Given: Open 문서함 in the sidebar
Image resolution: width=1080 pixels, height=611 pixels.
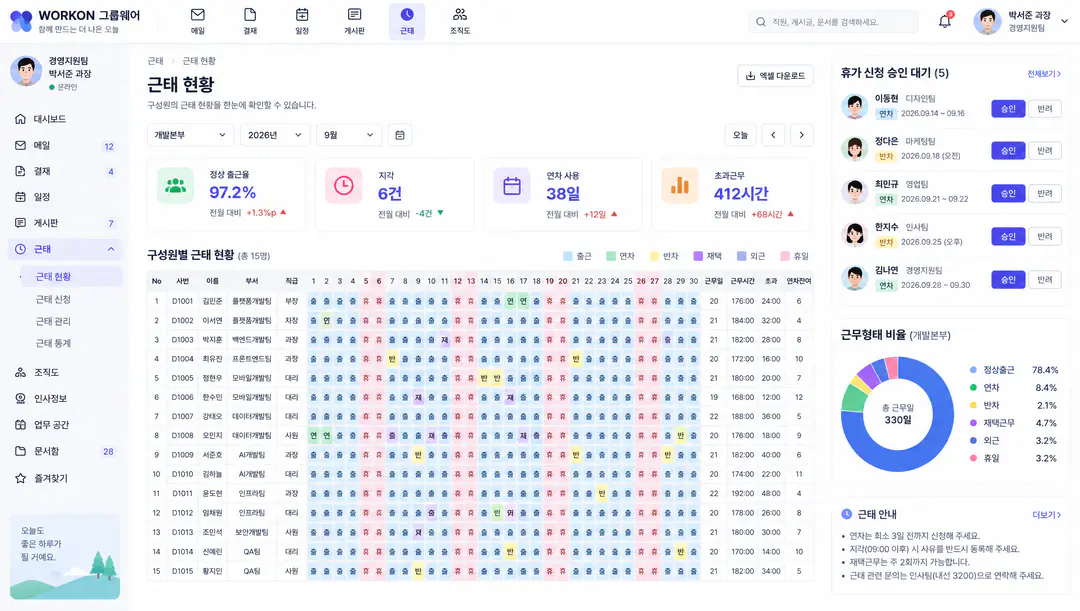Looking at the screenshot, I should 65,451.
